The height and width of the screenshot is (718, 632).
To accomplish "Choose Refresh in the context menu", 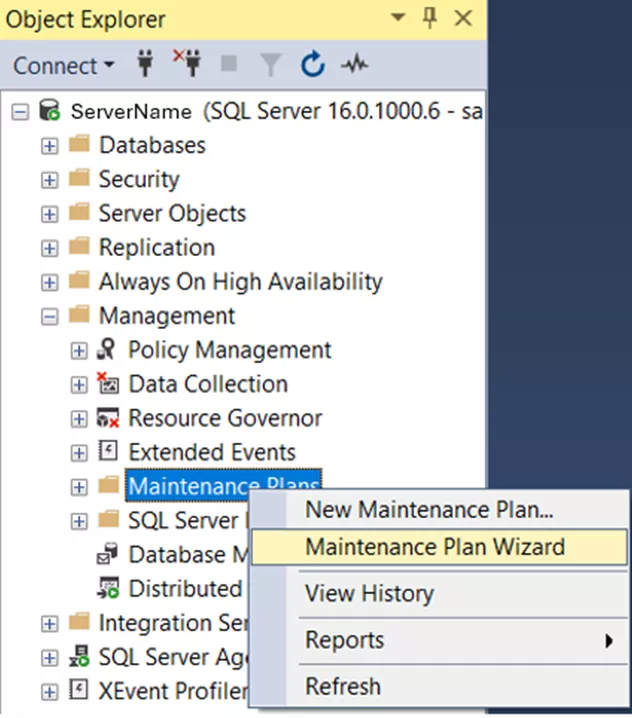I will [439, 687].
